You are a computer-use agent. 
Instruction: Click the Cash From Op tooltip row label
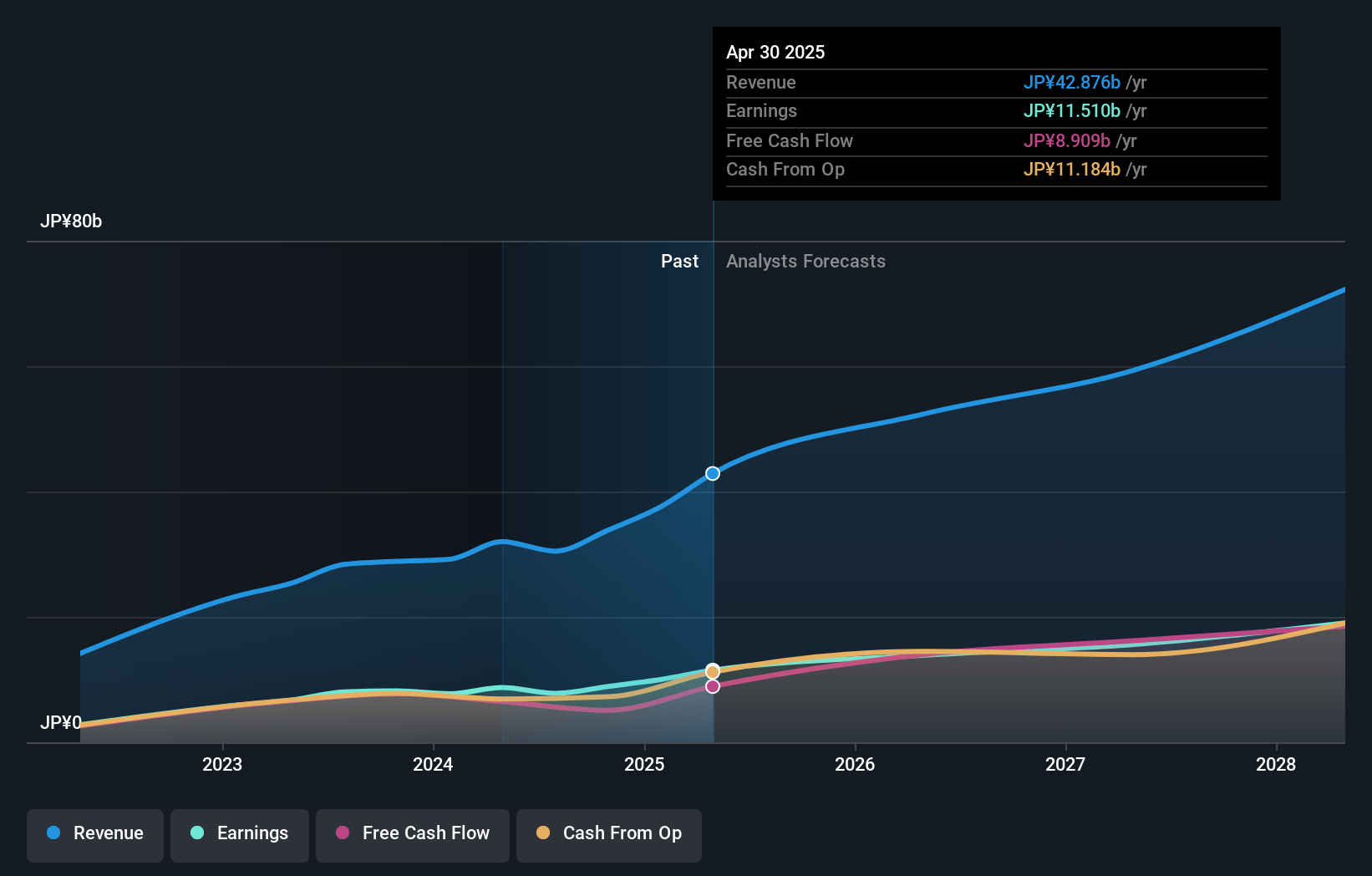pos(785,170)
